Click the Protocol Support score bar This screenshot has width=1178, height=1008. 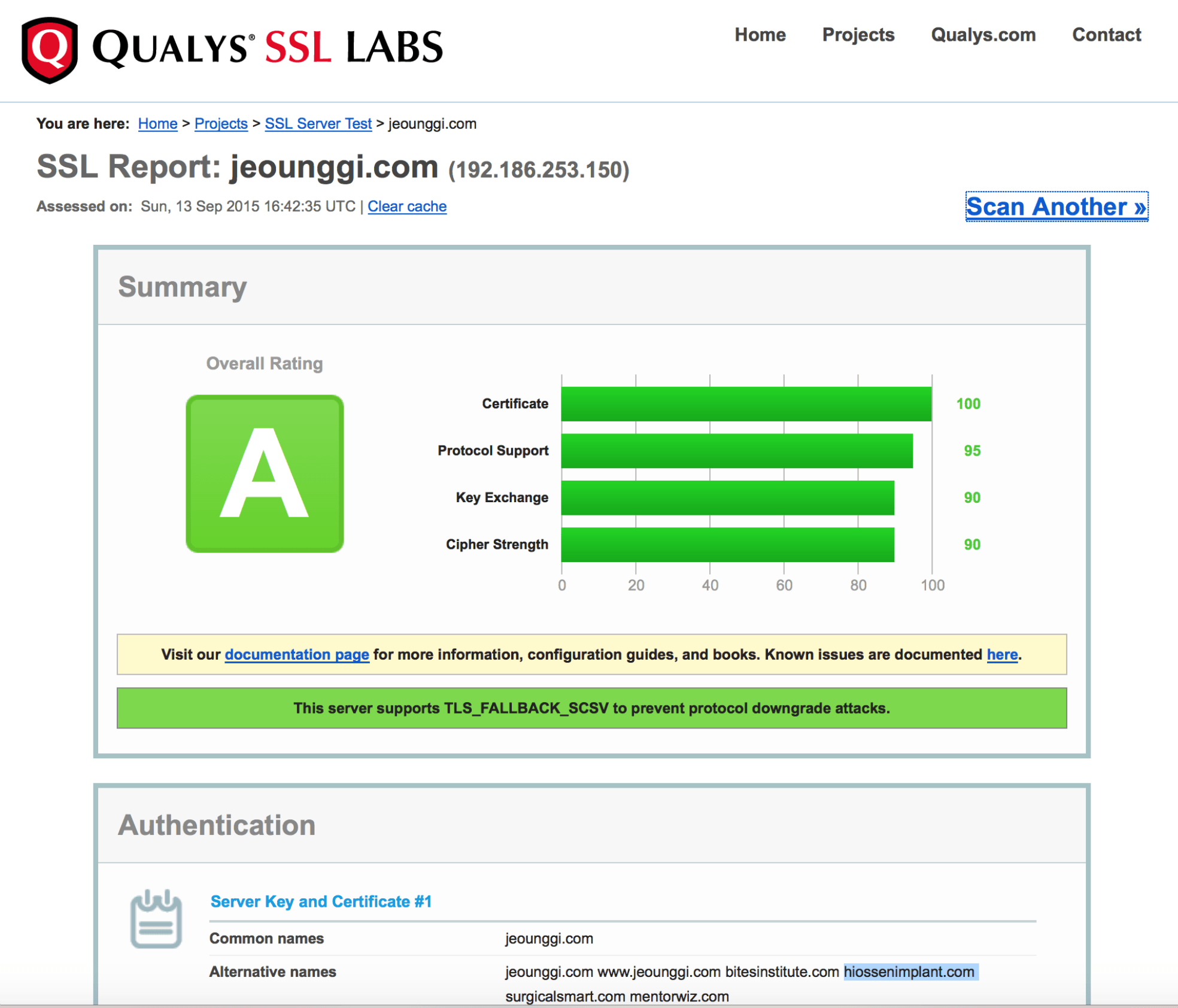(736, 451)
